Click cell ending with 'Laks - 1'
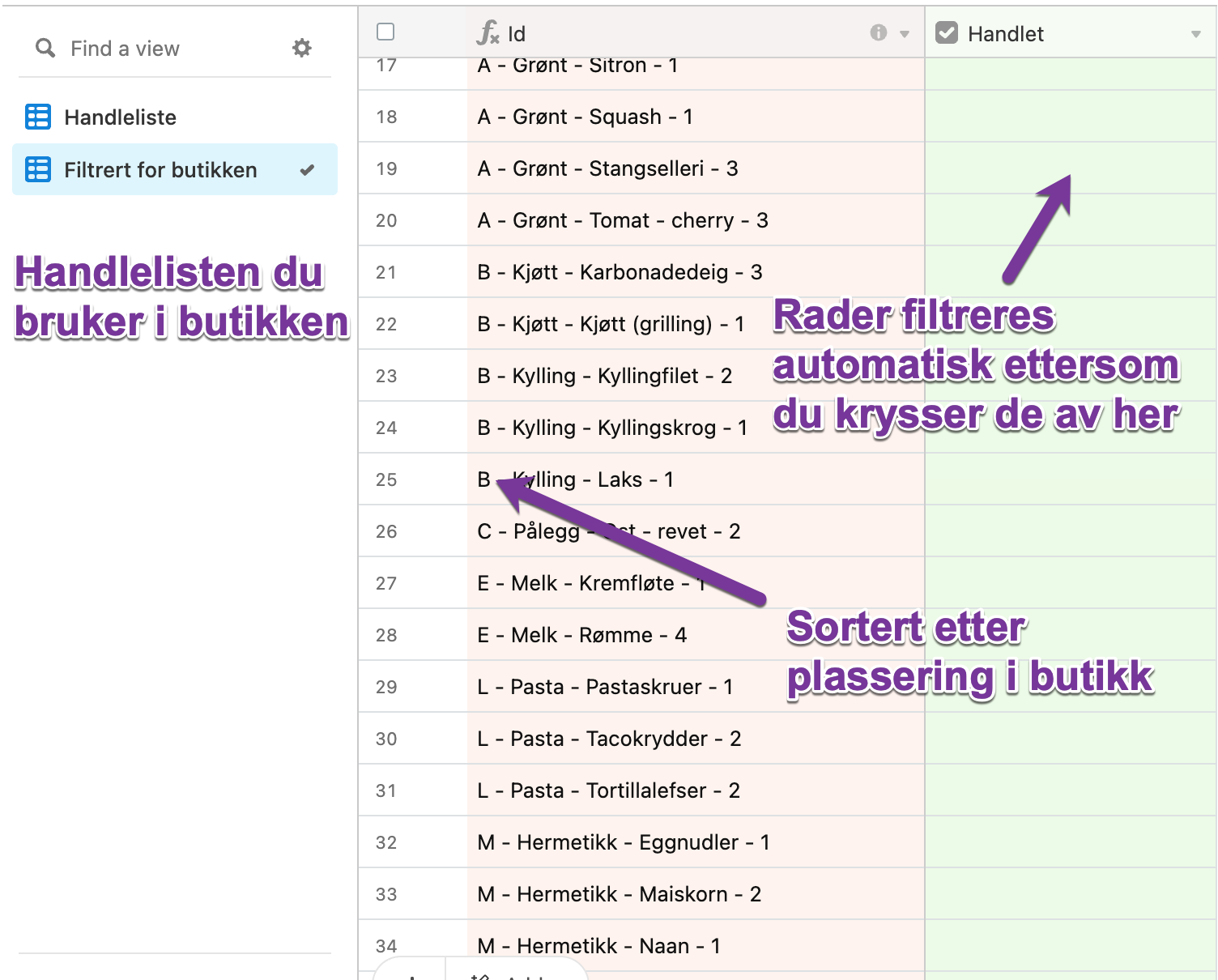The width and height of the screenshot is (1218, 980). 696,479
